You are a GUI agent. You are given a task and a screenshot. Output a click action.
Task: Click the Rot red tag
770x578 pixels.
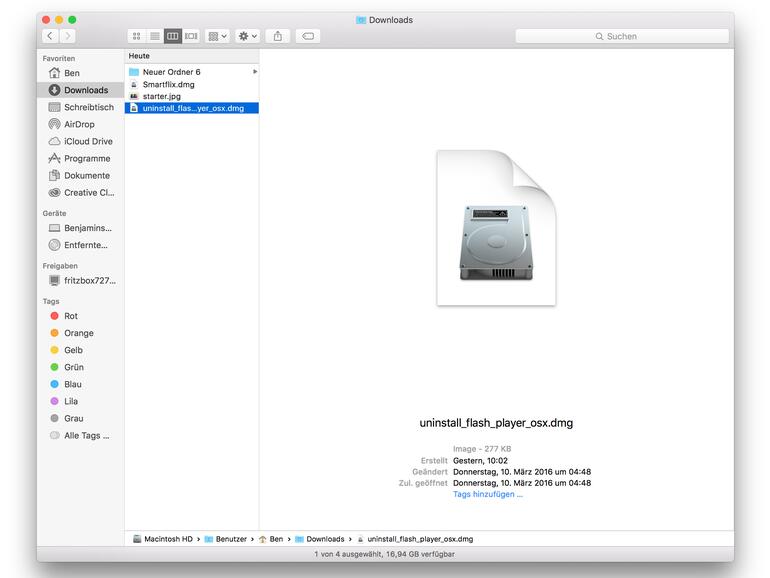point(71,316)
